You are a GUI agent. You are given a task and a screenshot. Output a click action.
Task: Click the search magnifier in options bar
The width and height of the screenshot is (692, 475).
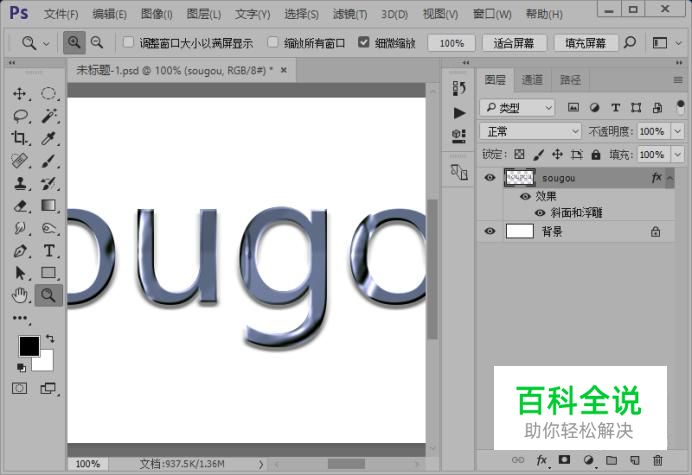(630, 42)
